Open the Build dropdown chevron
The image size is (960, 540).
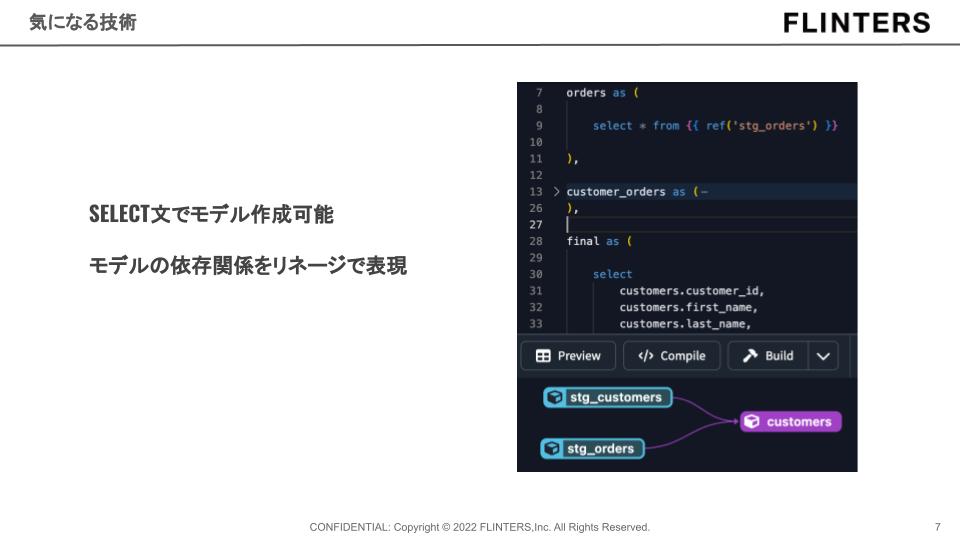823,356
